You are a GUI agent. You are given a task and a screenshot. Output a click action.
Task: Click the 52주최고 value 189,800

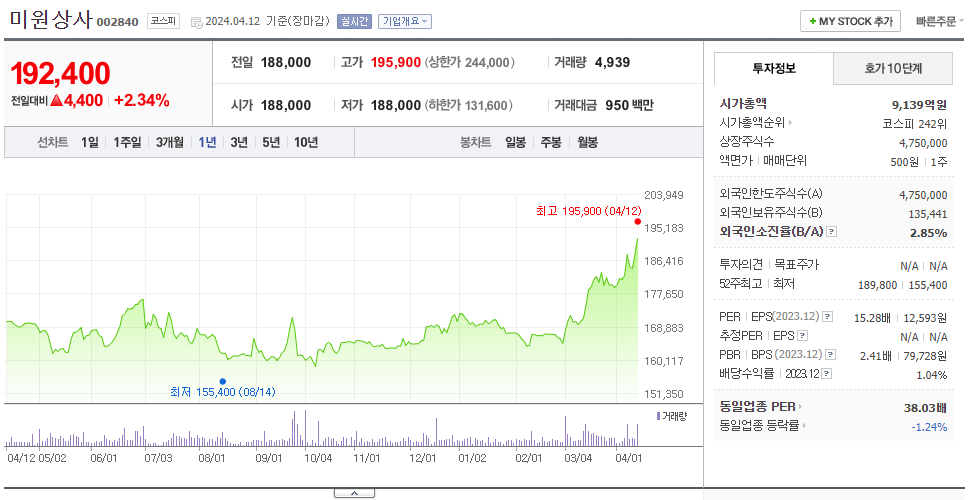coord(877,285)
